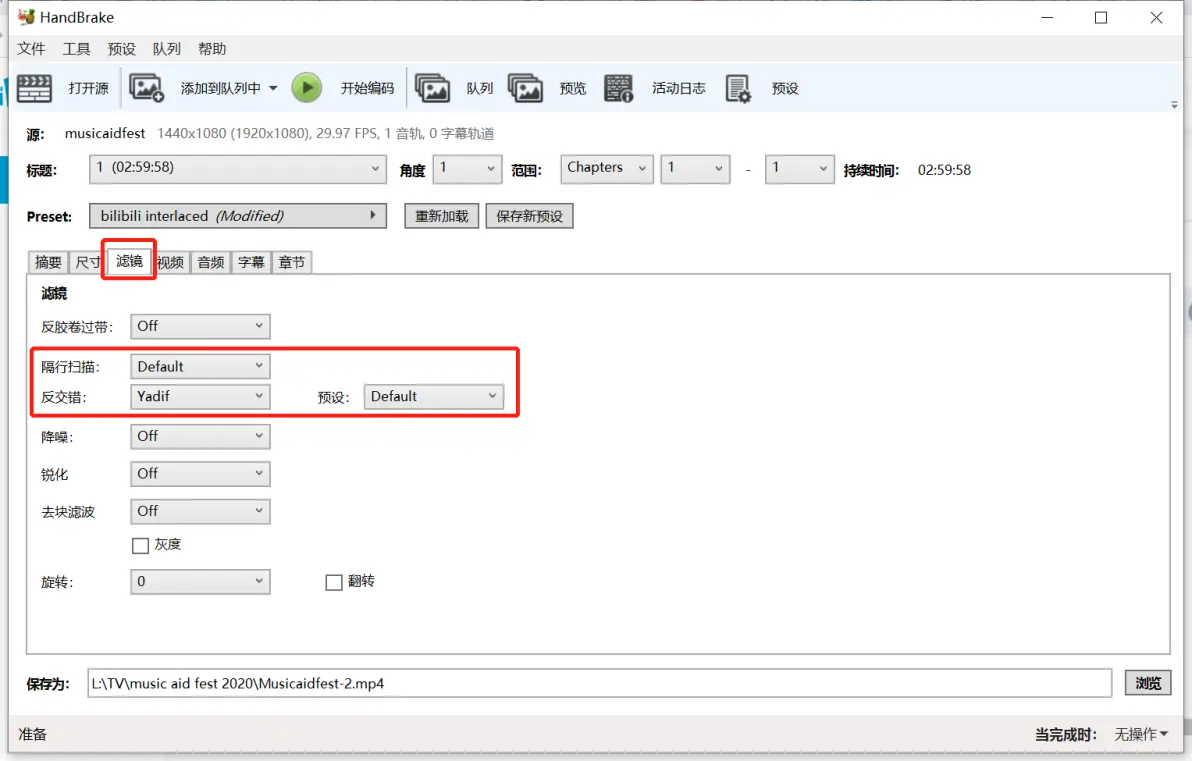The image size is (1192, 761).
Task: Open the 当完成时 无操作 dropdown
Action: 1140,734
